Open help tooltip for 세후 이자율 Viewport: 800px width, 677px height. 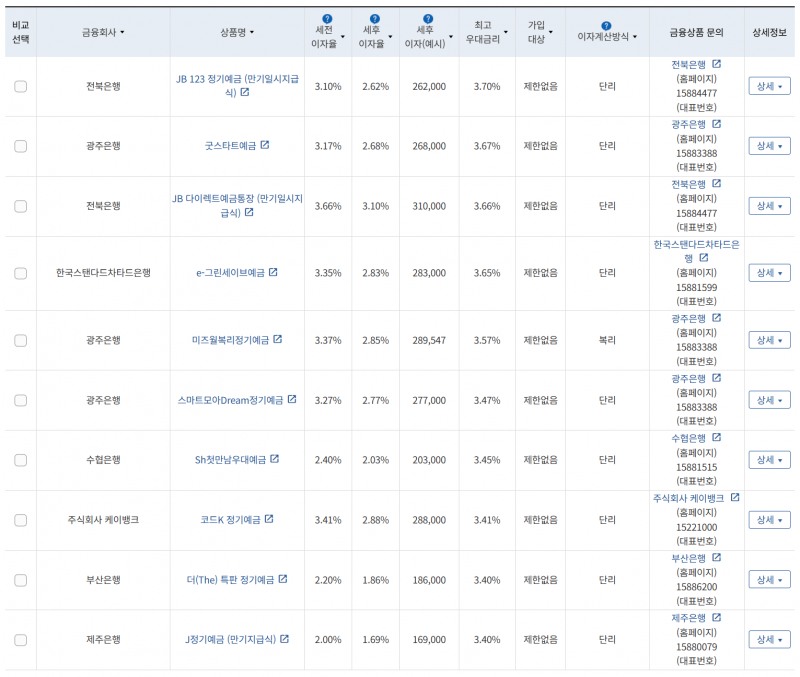(374, 19)
